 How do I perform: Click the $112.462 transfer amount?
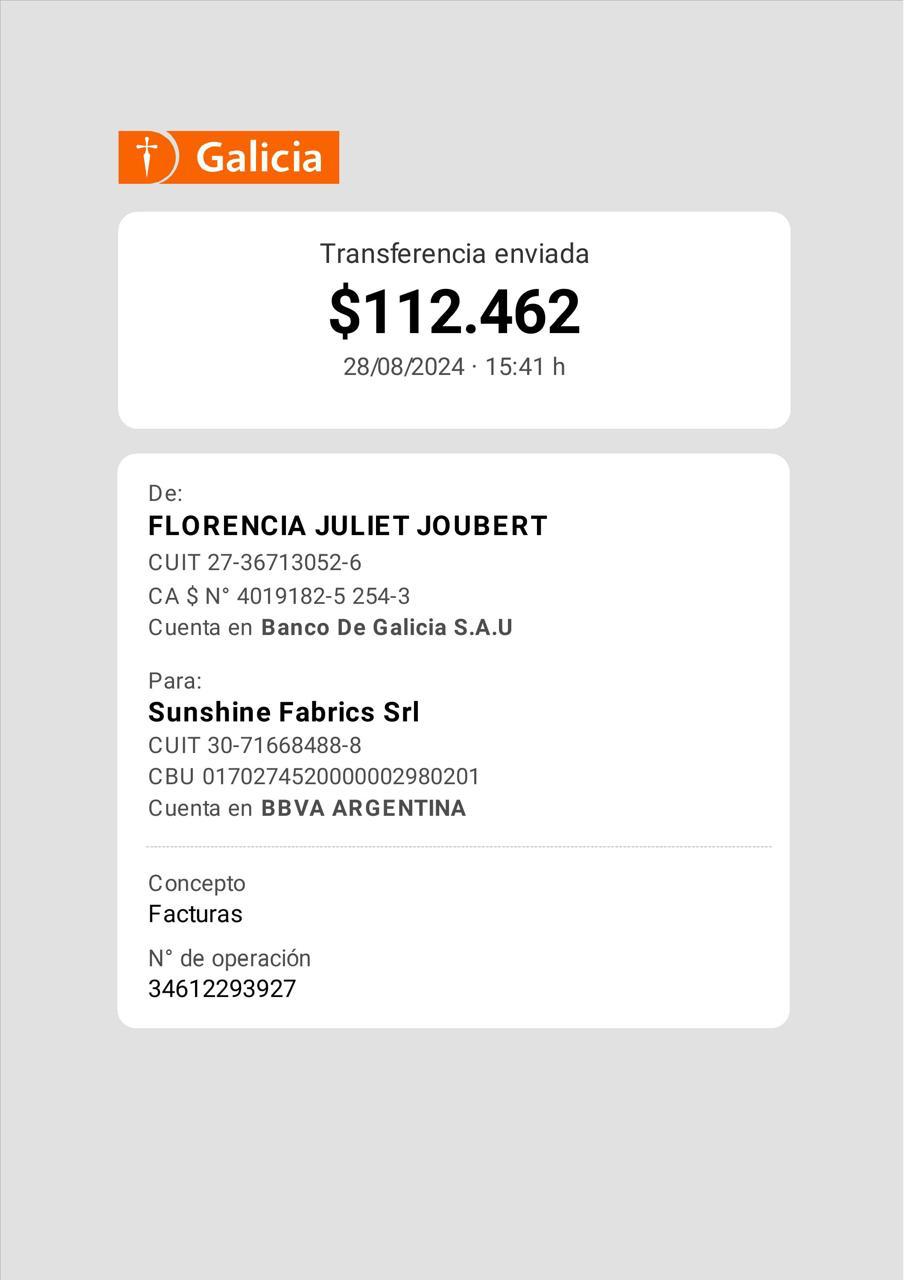(x=454, y=311)
